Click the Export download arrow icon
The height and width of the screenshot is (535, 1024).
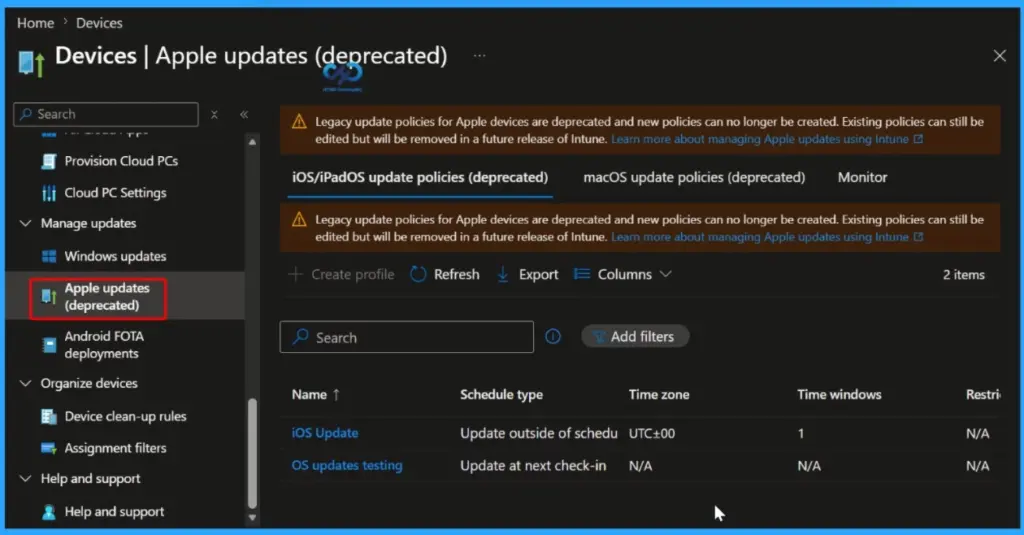point(503,274)
